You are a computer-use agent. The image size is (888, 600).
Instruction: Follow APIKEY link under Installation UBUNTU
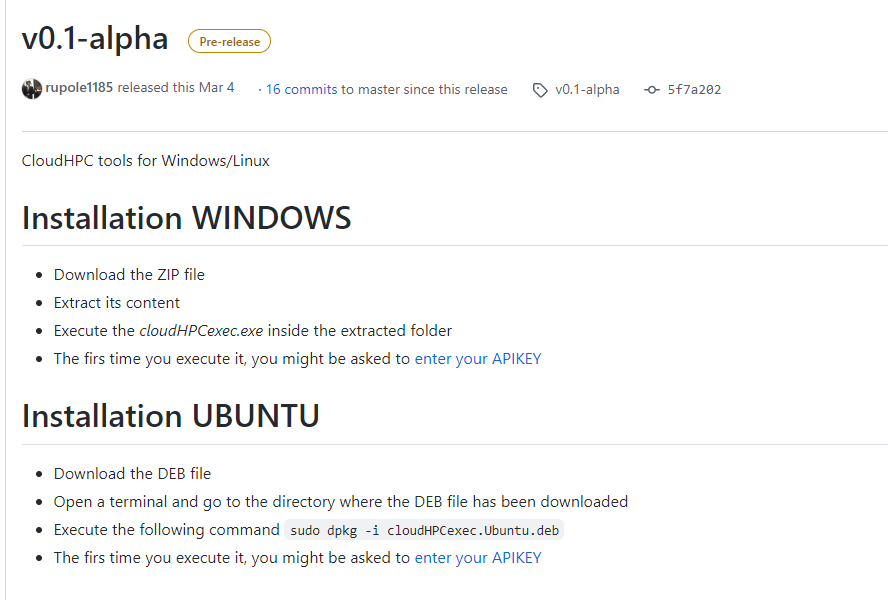point(478,558)
